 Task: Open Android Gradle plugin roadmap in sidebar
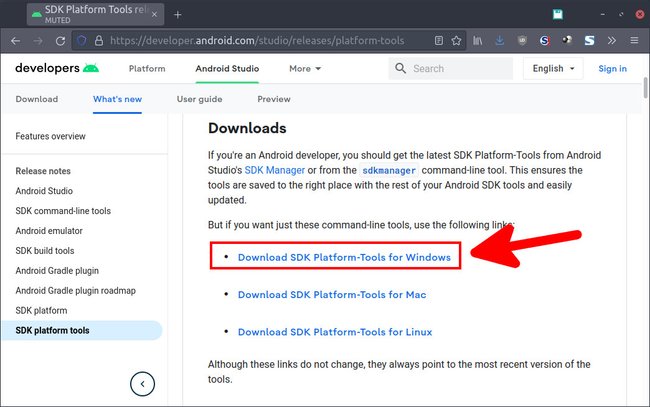pos(75,291)
